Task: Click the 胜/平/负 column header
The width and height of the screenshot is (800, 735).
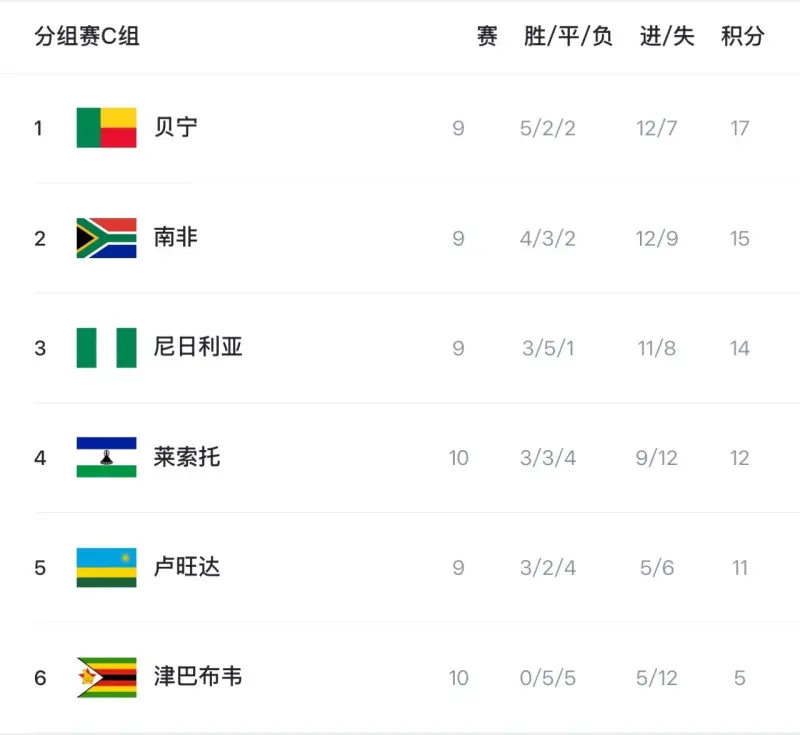Action: (x=568, y=37)
